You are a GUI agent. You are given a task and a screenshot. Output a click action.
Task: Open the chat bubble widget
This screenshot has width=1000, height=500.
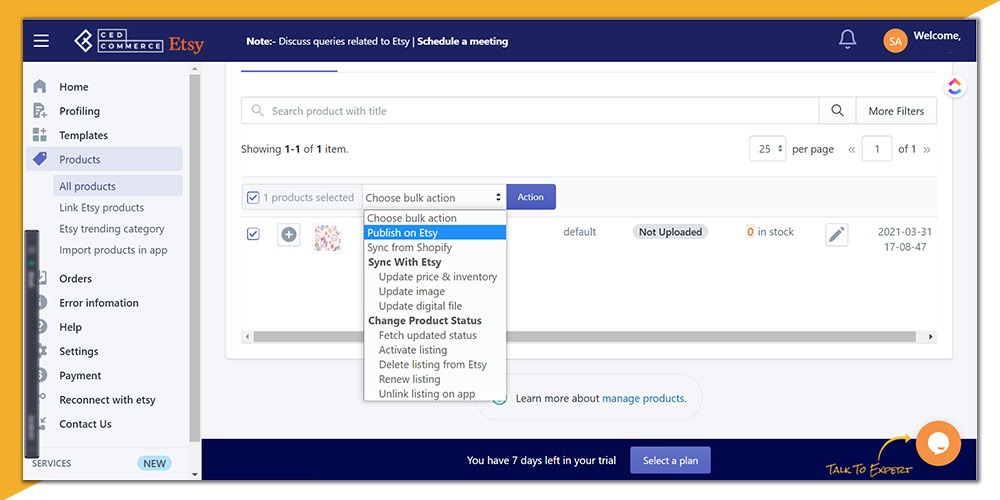pos(938,443)
